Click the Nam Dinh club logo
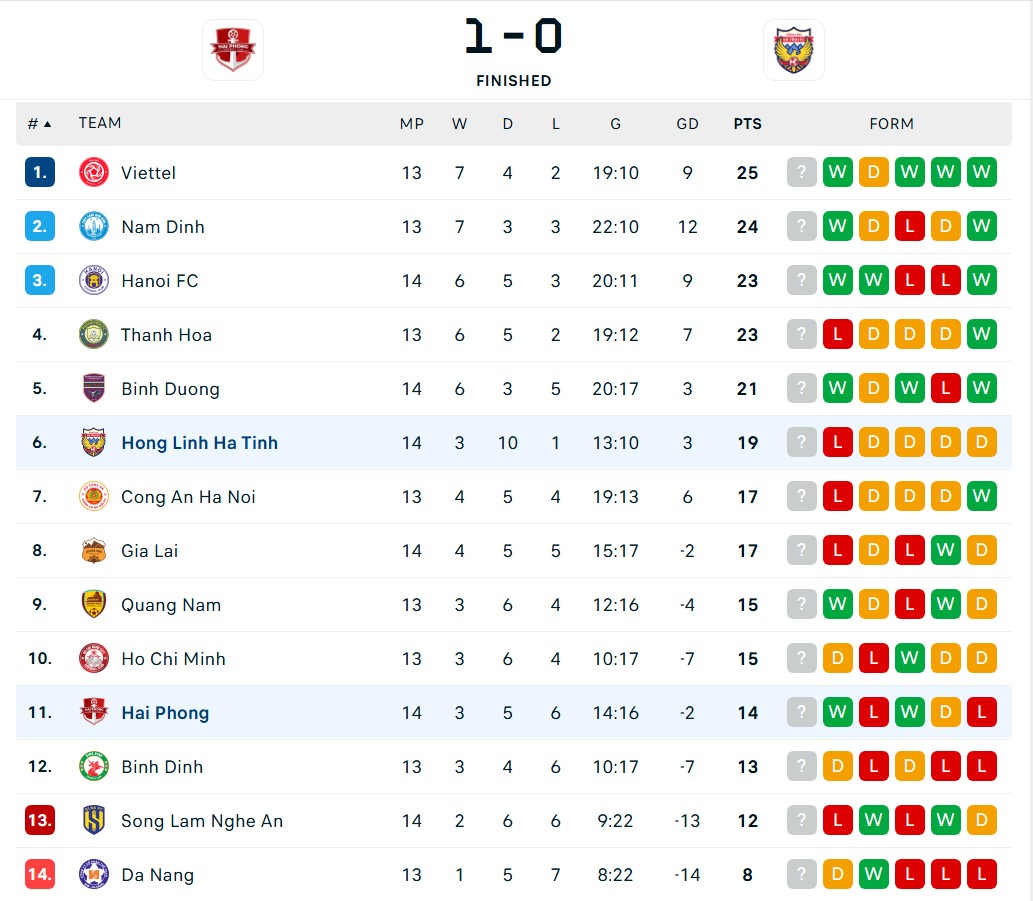Screen dimensions: 1033x901 coord(94,227)
